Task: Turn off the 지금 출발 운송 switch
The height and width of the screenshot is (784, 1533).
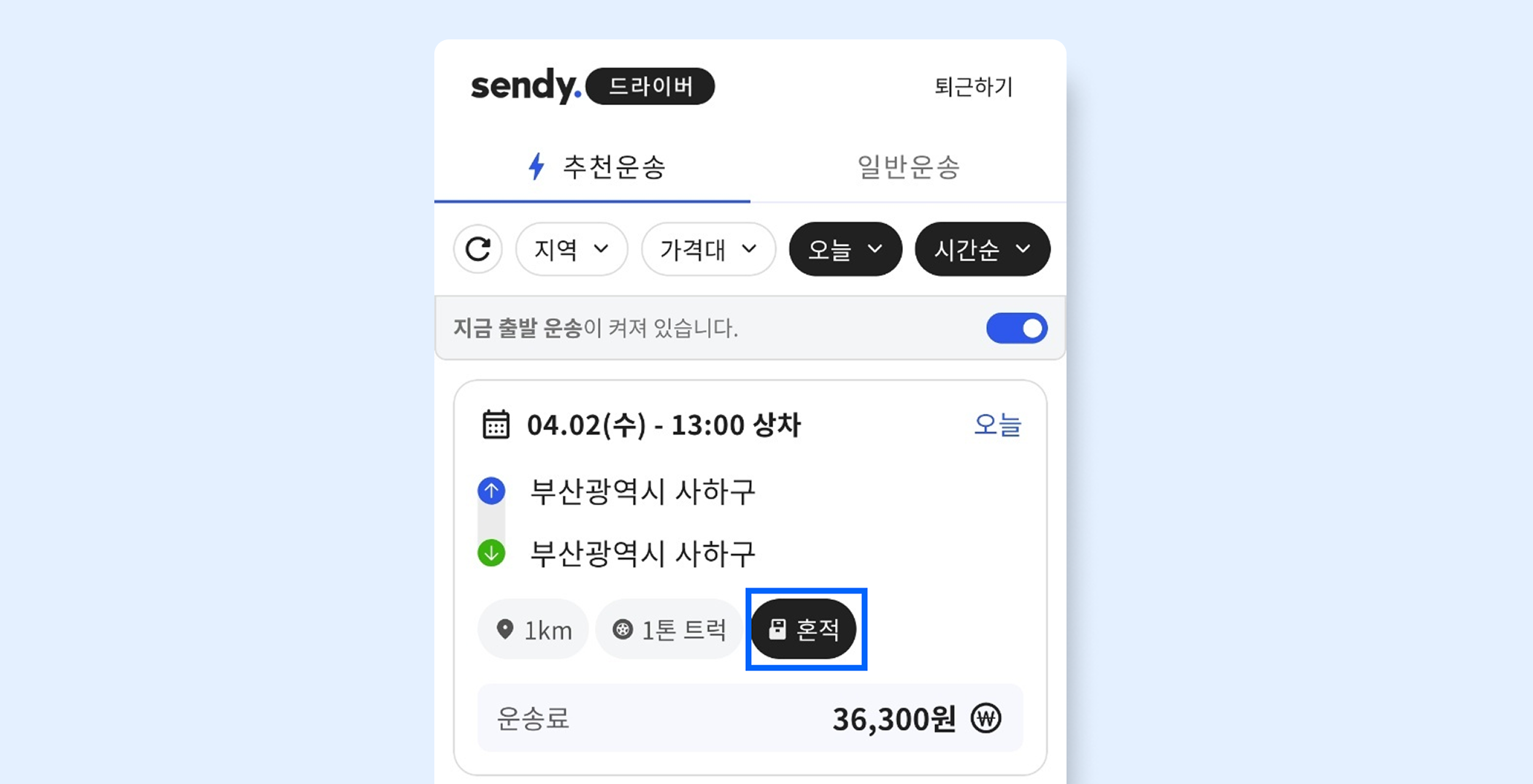Action: pos(1016,328)
